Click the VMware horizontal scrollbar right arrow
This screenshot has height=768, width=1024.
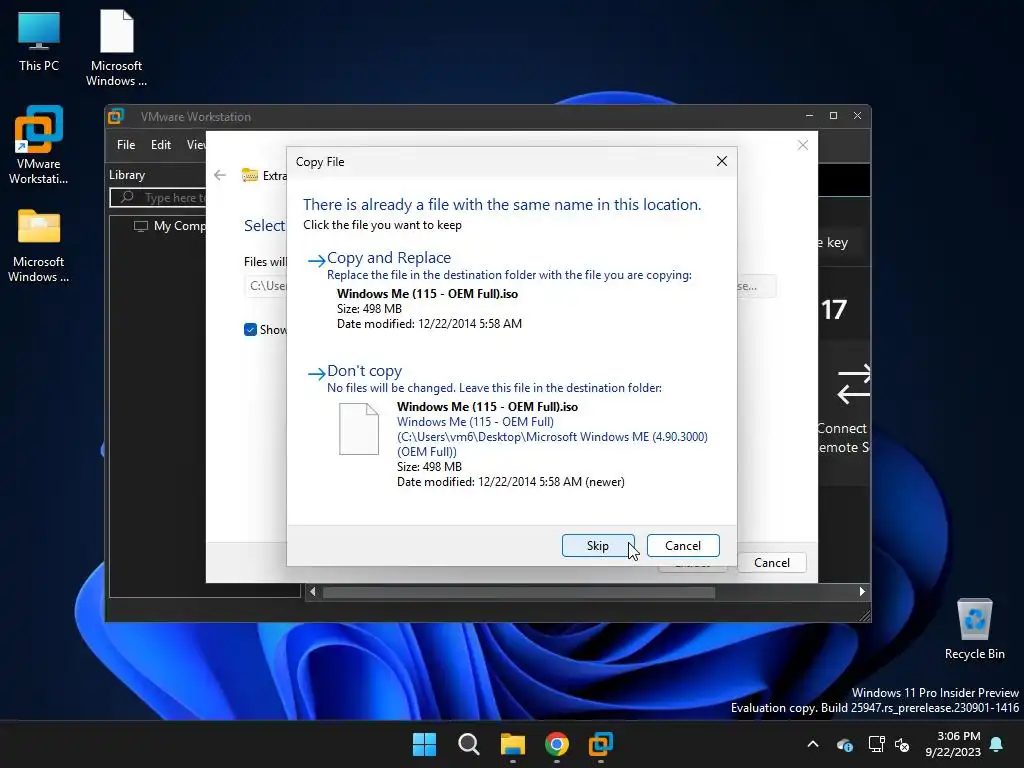click(x=862, y=592)
